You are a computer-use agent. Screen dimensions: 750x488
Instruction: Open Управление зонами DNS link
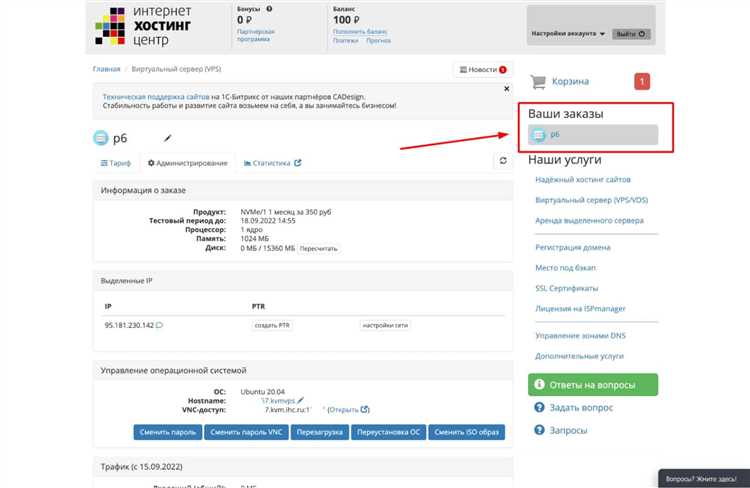click(580, 336)
